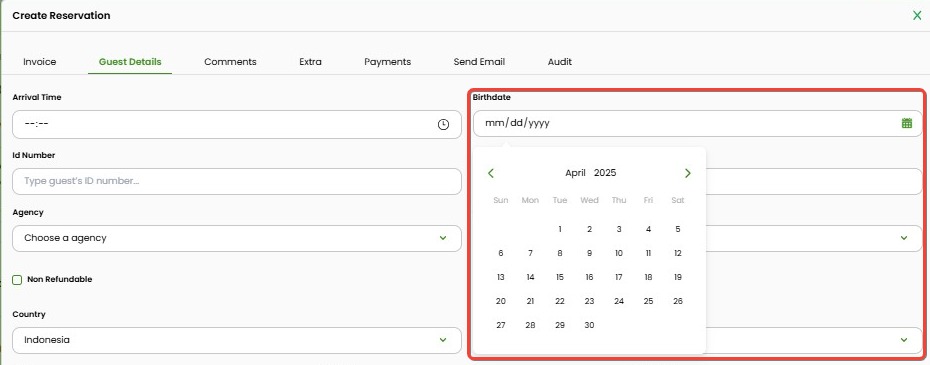Select day 28 in the calendar
The height and width of the screenshot is (365, 930).
point(530,325)
